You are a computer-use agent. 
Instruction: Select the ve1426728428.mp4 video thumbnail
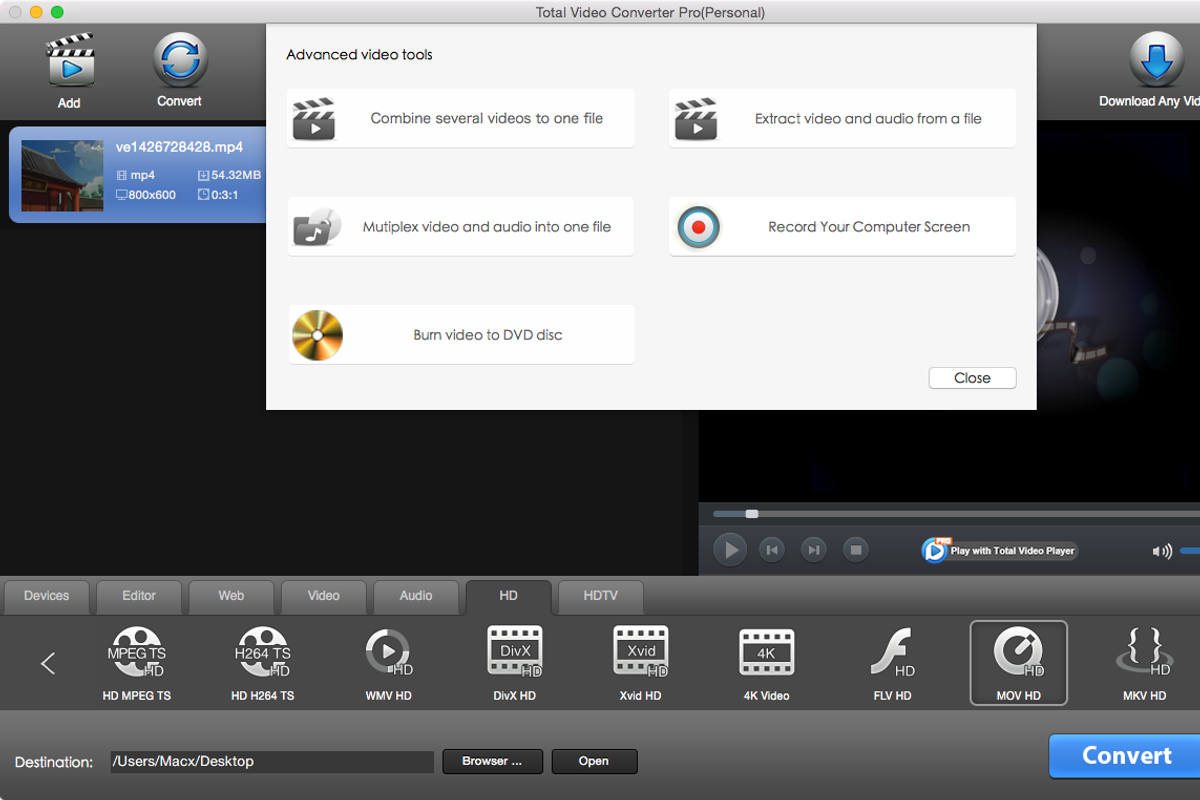click(62, 175)
